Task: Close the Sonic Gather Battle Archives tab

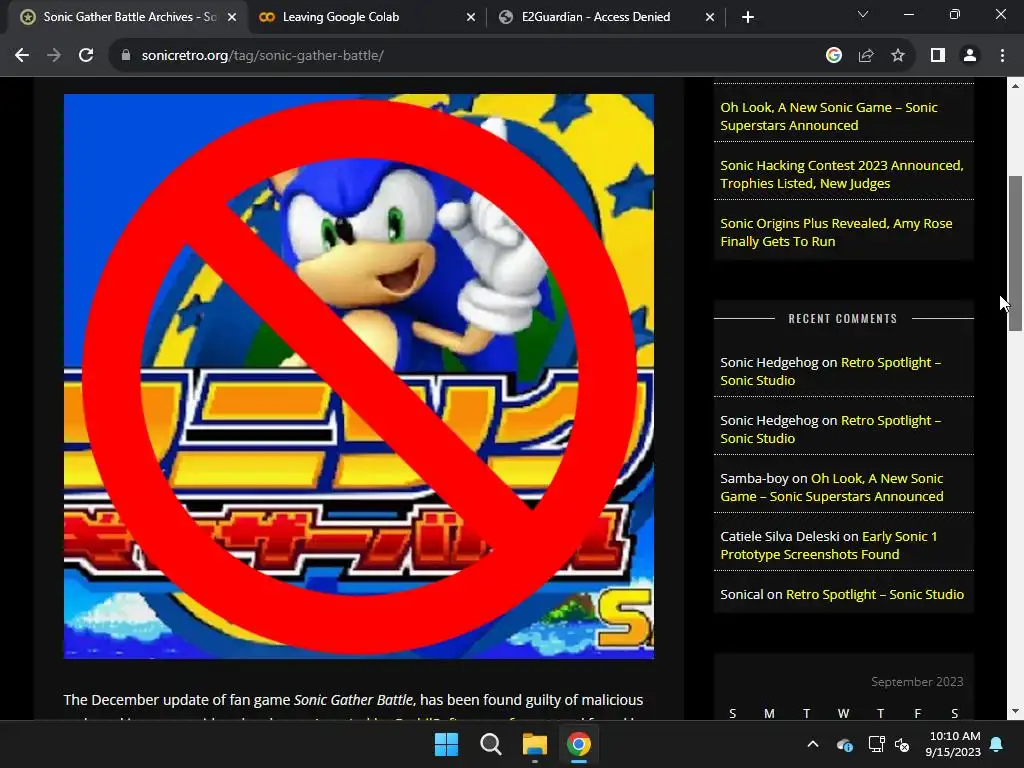Action: 232,17
